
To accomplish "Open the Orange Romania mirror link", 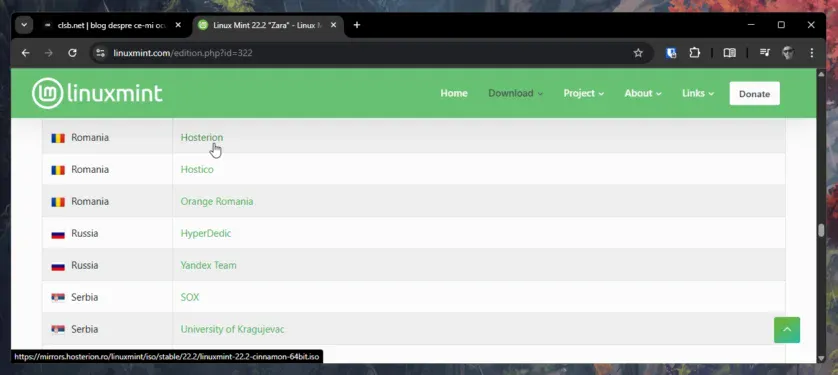I will [217, 201].
